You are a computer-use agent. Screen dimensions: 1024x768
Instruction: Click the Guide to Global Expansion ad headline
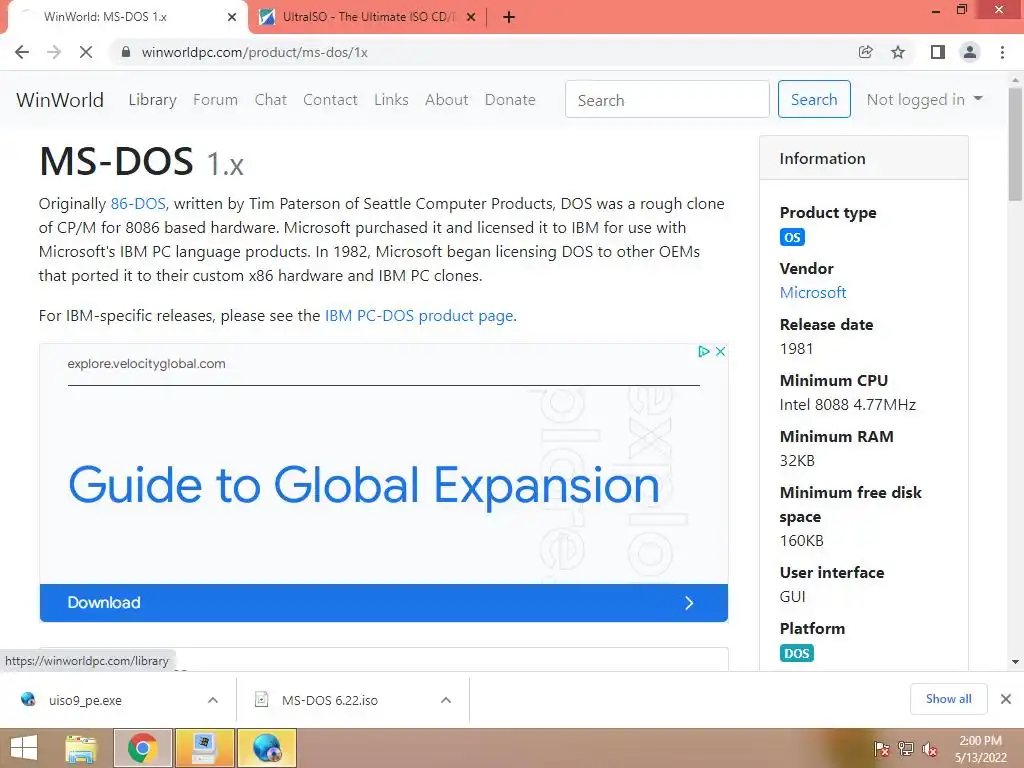point(364,485)
